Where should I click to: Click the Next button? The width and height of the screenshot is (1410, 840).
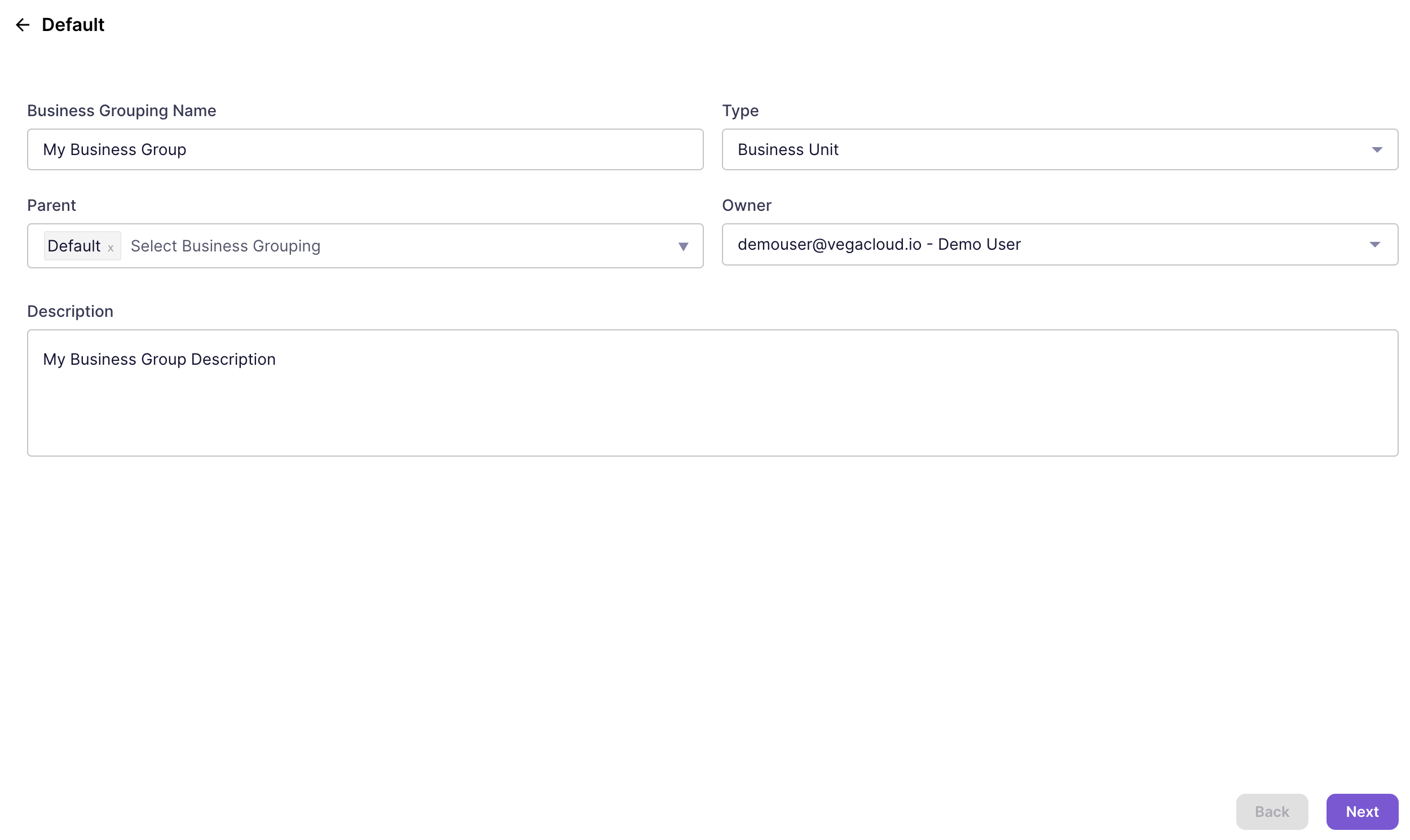[x=1362, y=811]
